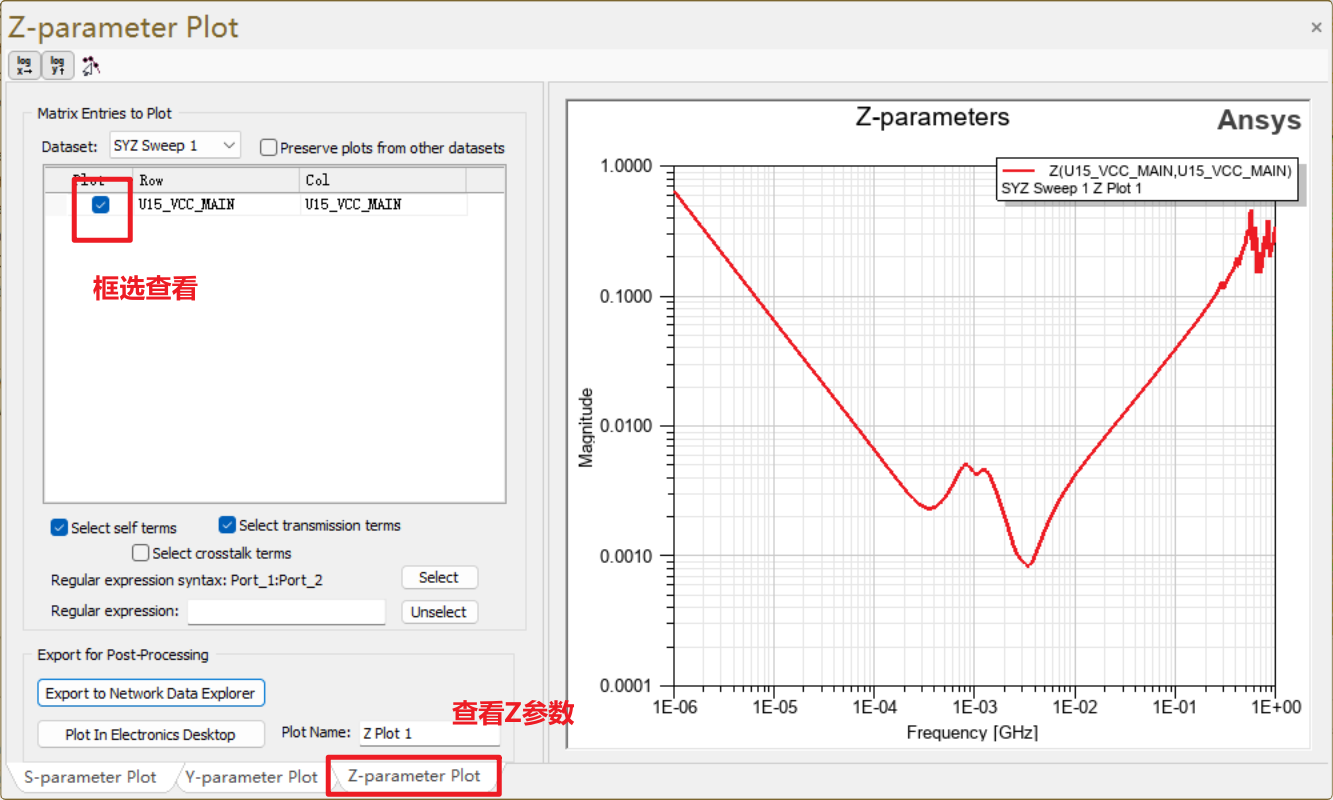Switch to the Y-parameter Plot tab

point(251,777)
